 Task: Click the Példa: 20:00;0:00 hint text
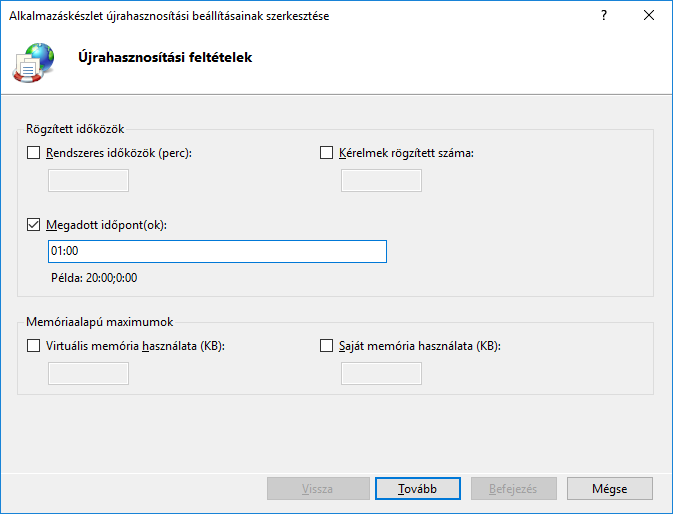94,277
